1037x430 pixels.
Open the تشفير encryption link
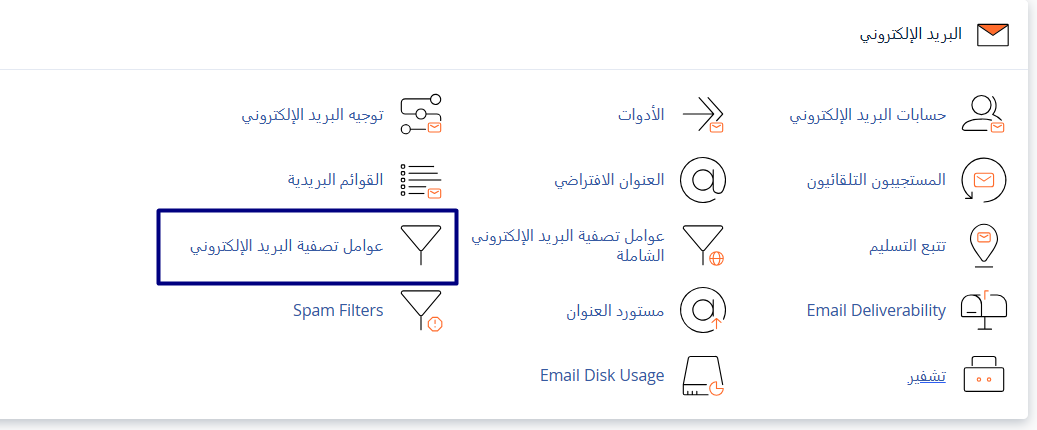[926, 377]
